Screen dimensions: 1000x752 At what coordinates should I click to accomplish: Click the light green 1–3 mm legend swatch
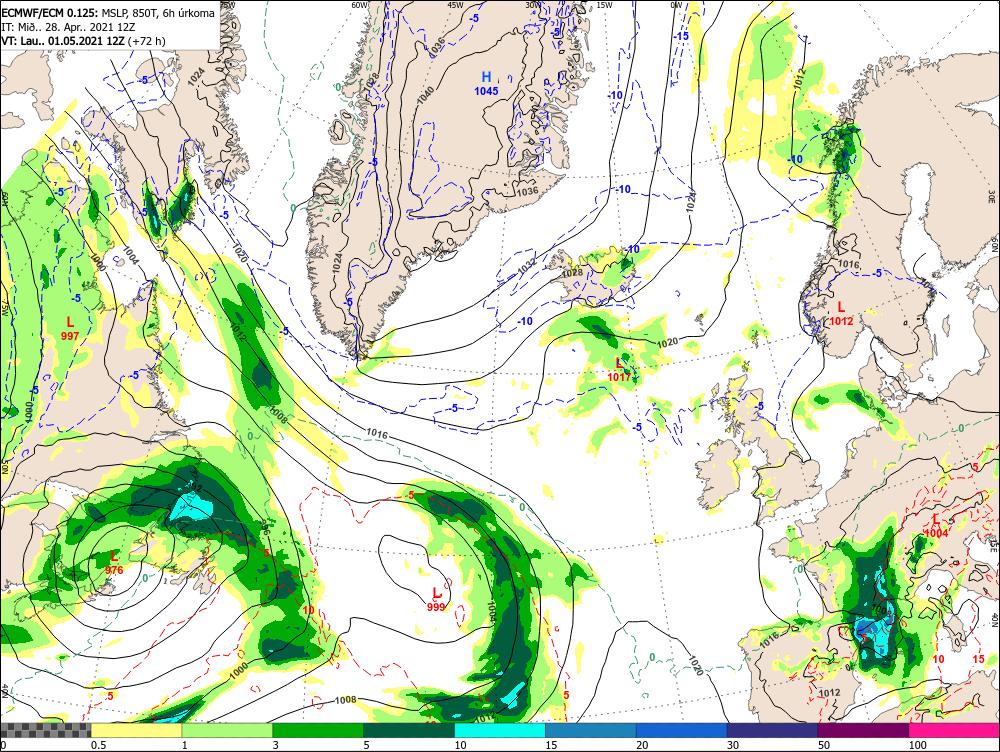pyautogui.click(x=227, y=730)
